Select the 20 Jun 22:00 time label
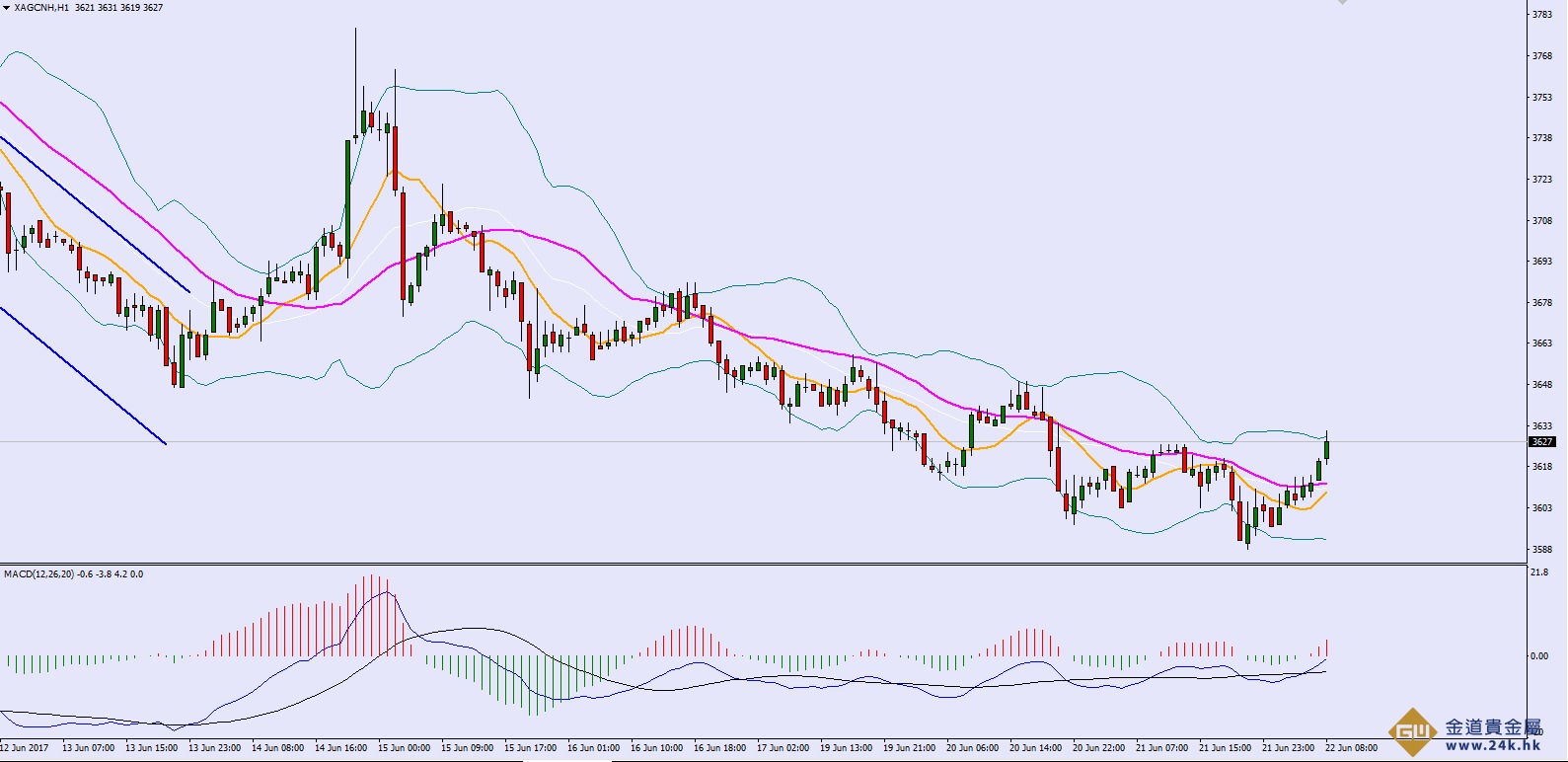1568x762 pixels. pyautogui.click(x=1098, y=748)
